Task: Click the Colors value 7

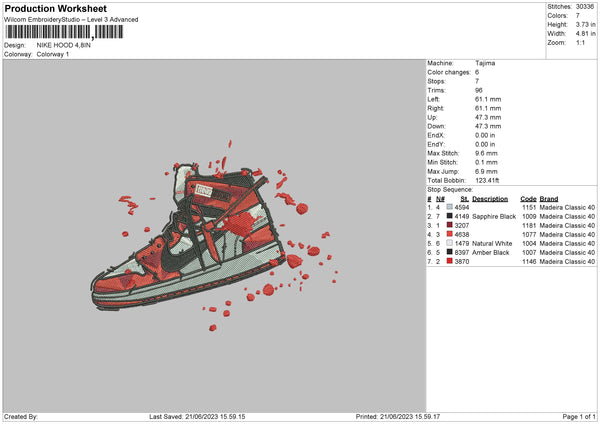Action: [x=578, y=16]
